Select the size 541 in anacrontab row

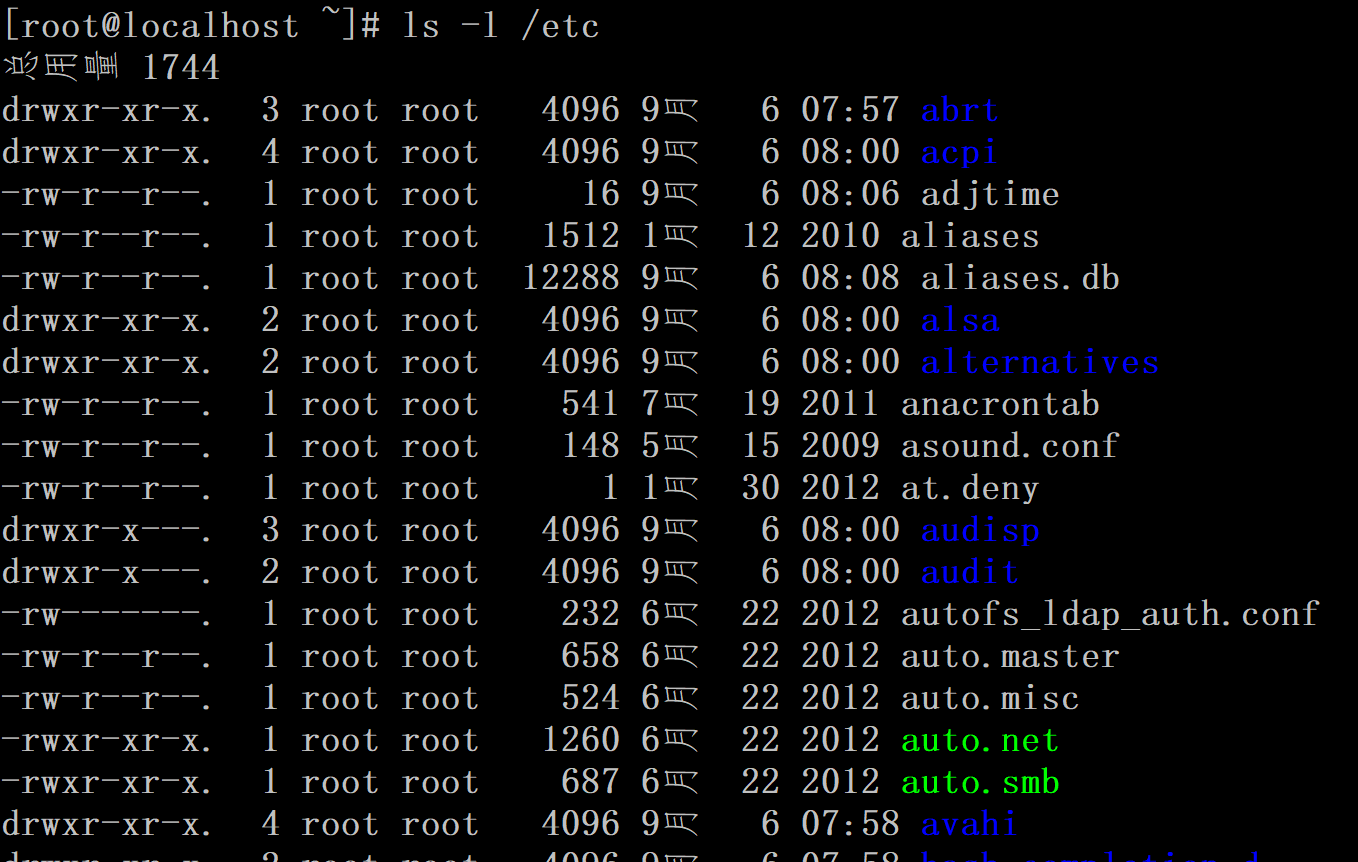pos(591,404)
